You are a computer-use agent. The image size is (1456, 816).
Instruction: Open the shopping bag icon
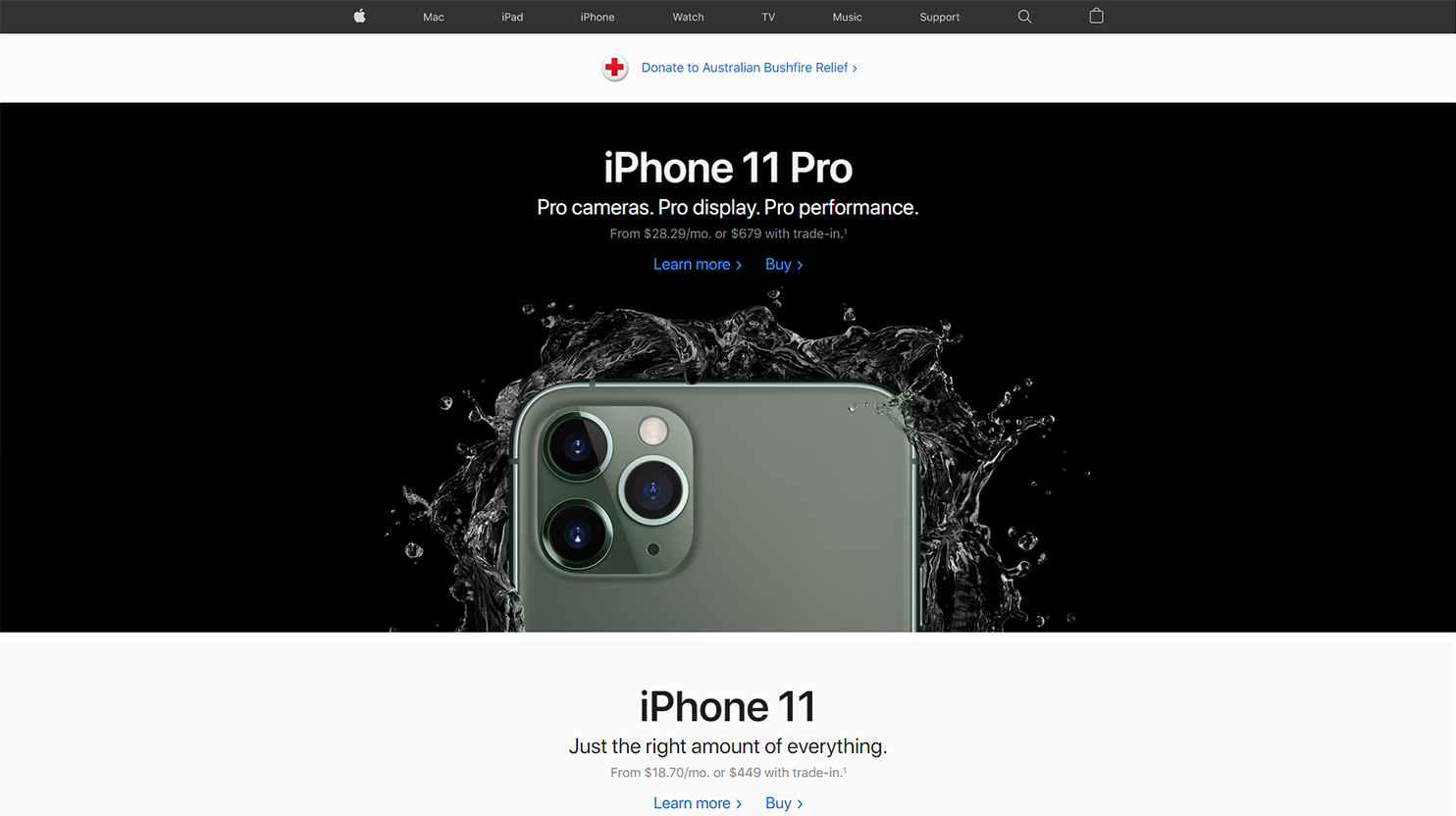1096,16
